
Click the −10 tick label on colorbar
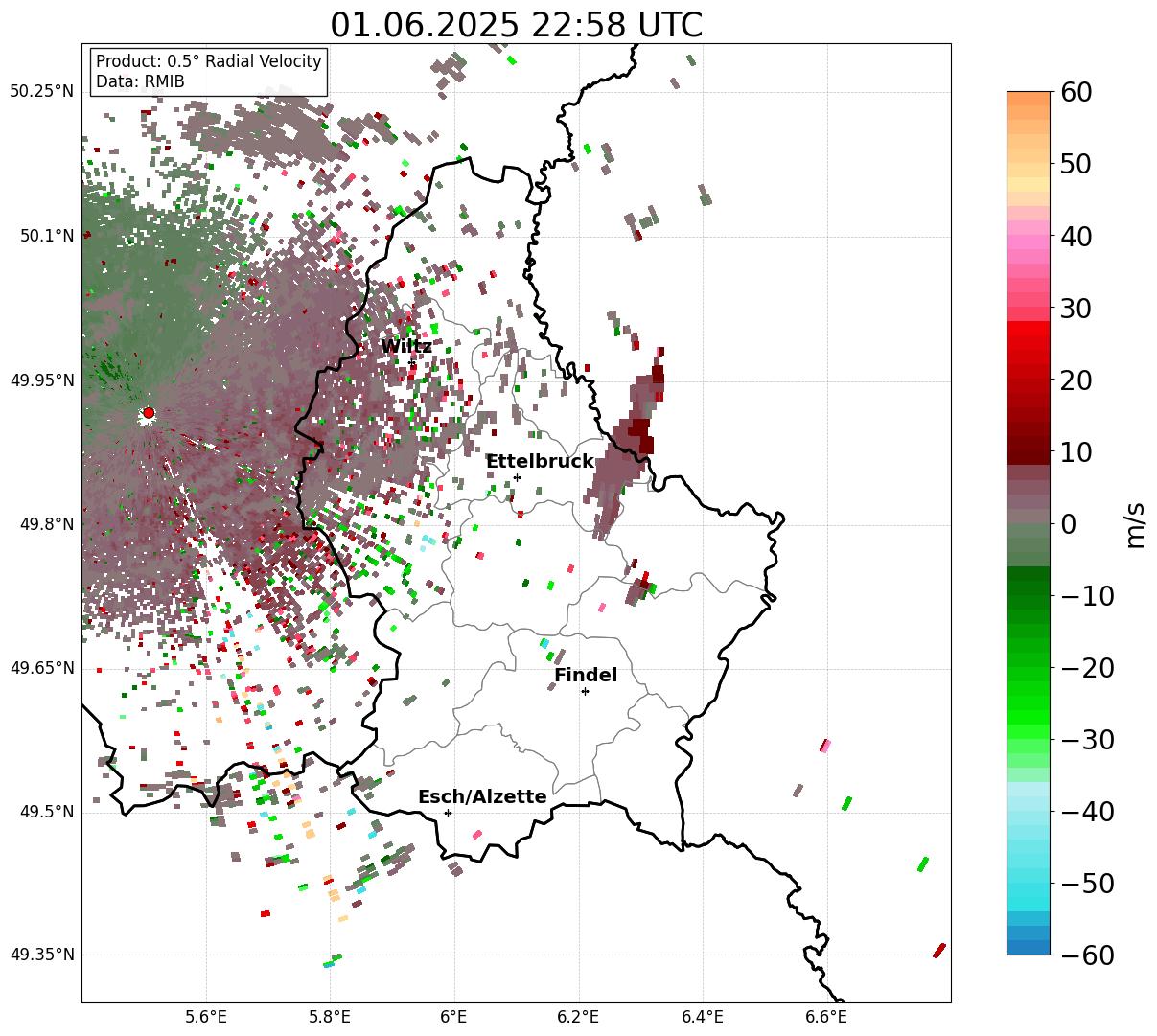1087,596
